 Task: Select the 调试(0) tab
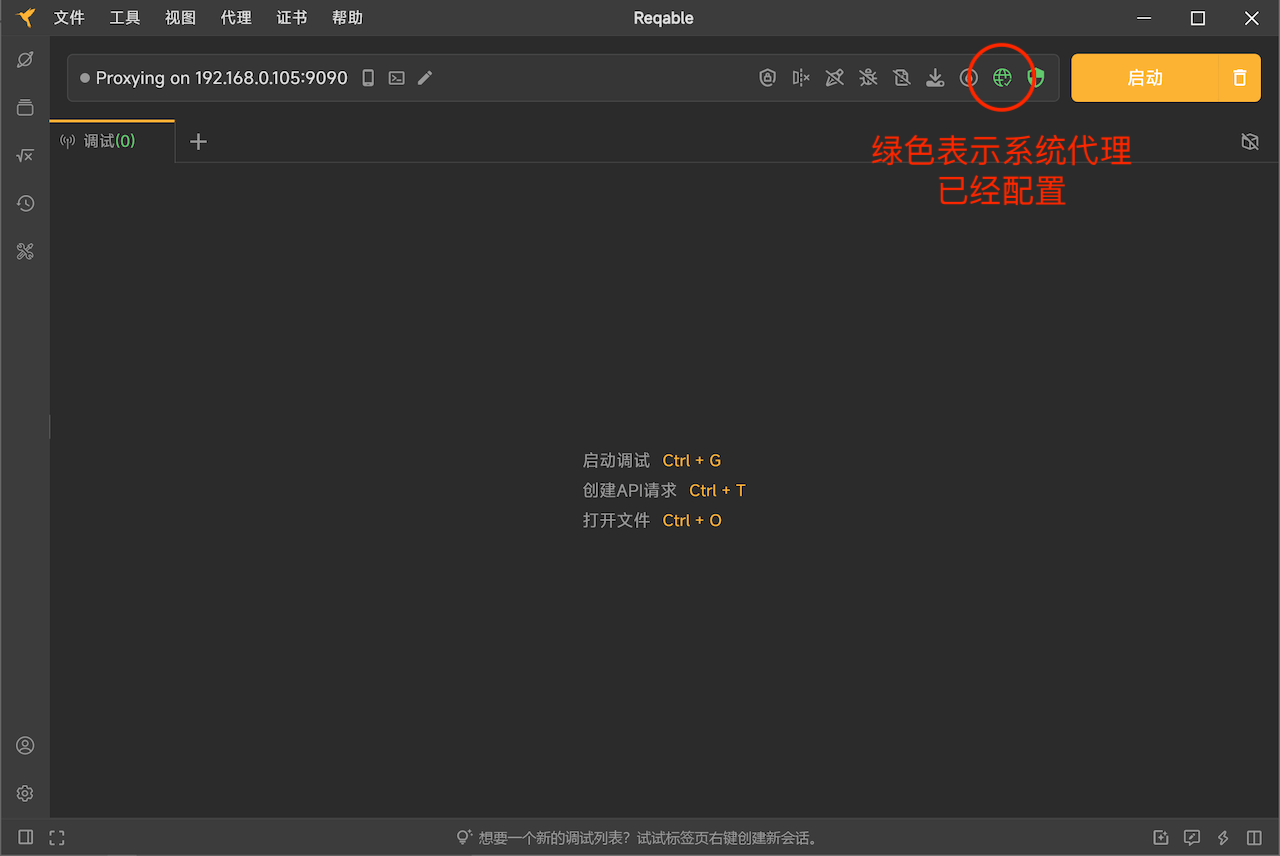pos(112,141)
